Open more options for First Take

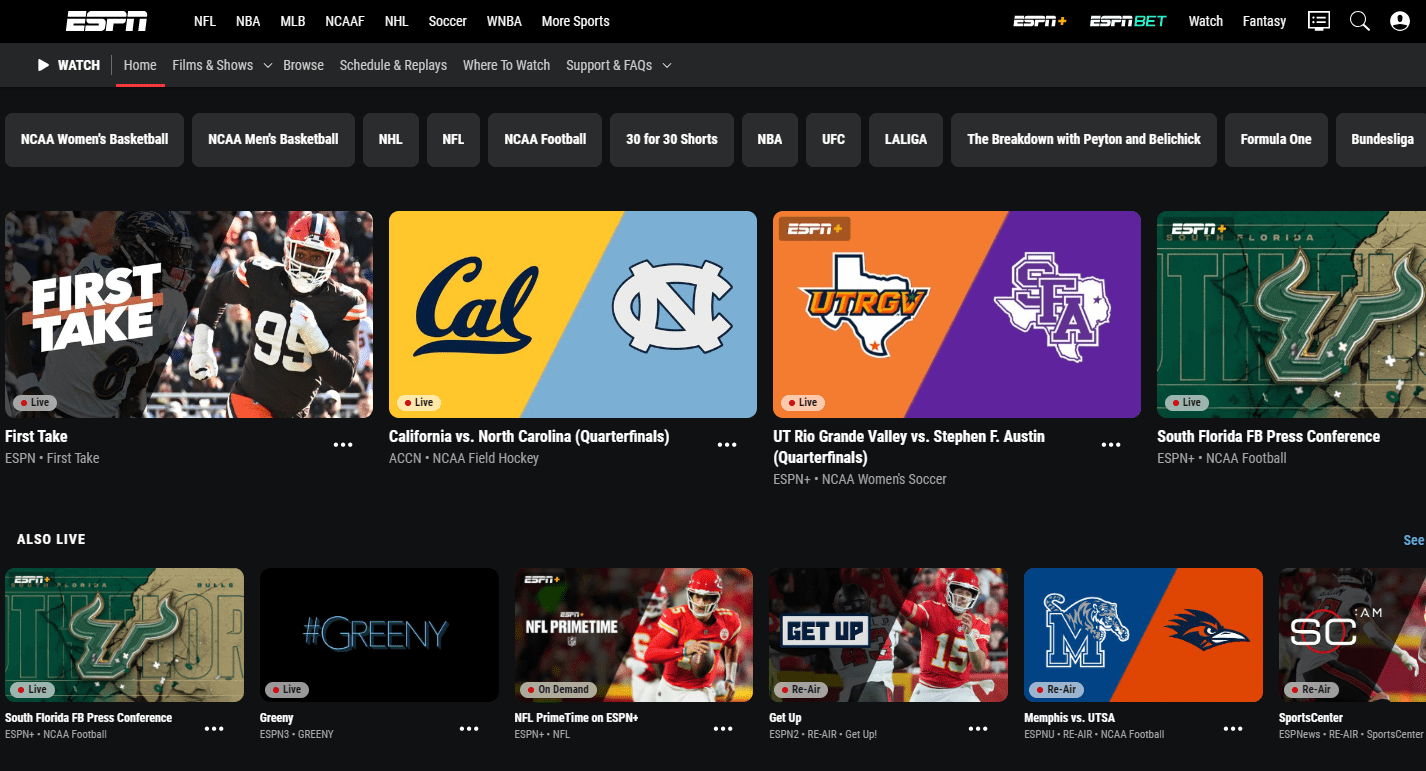click(343, 444)
